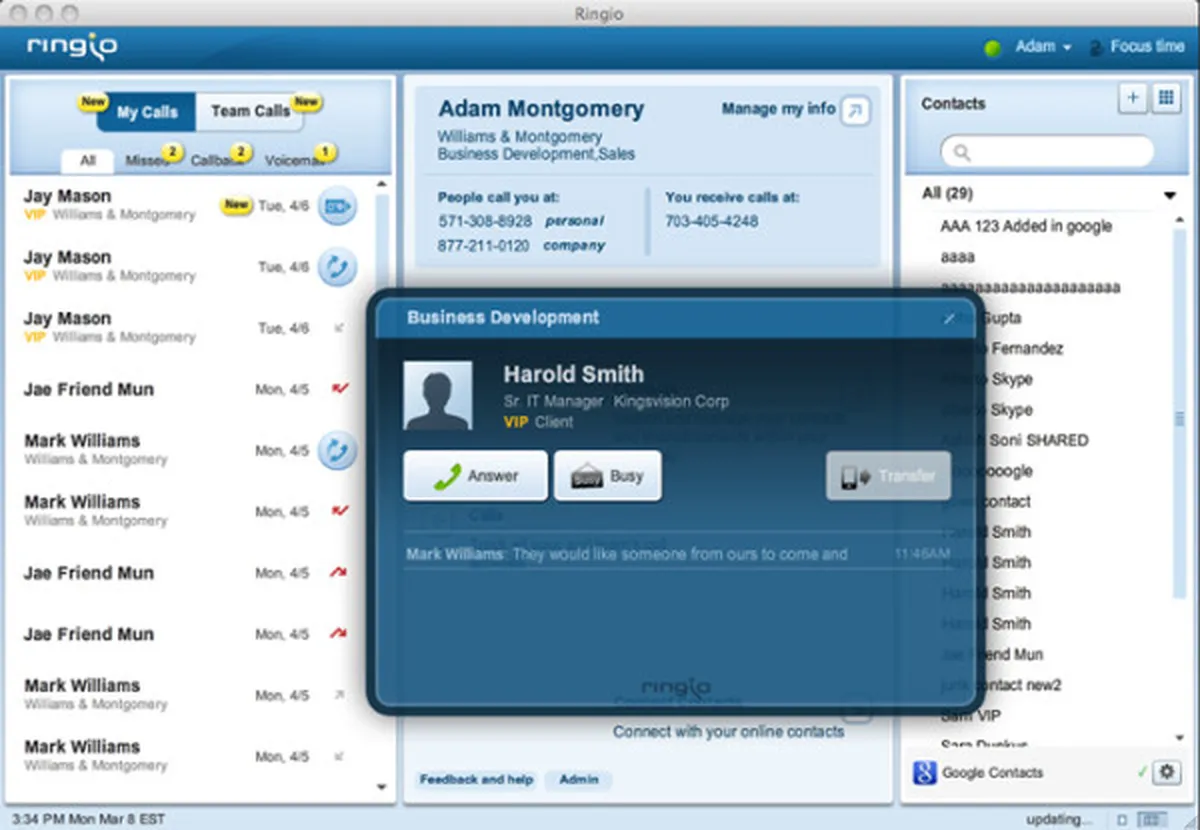Click the Mark Williams note in the popup
The image size is (1200, 830).
pyautogui.click(x=627, y=554)
